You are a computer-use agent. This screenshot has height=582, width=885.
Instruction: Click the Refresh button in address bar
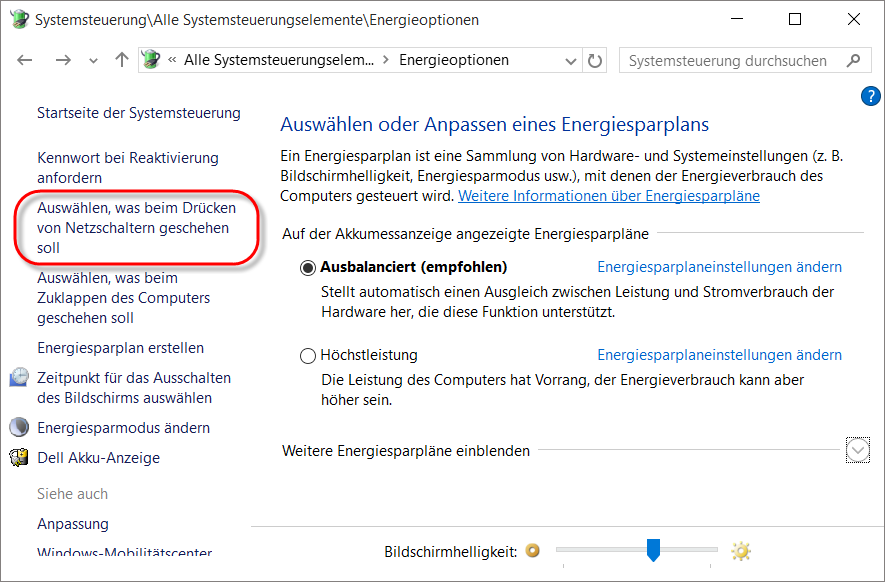(x=596, y=60)
